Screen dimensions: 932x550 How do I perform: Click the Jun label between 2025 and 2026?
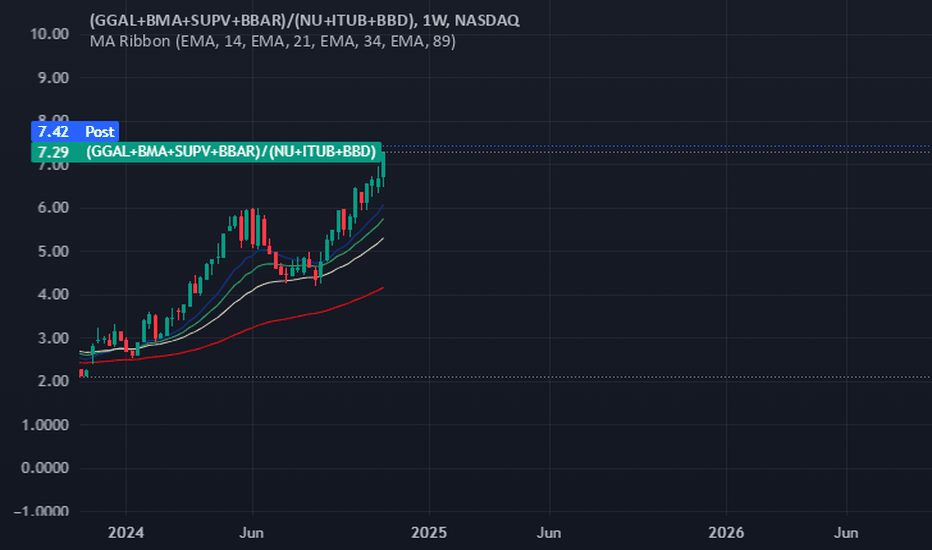(549, 532)
